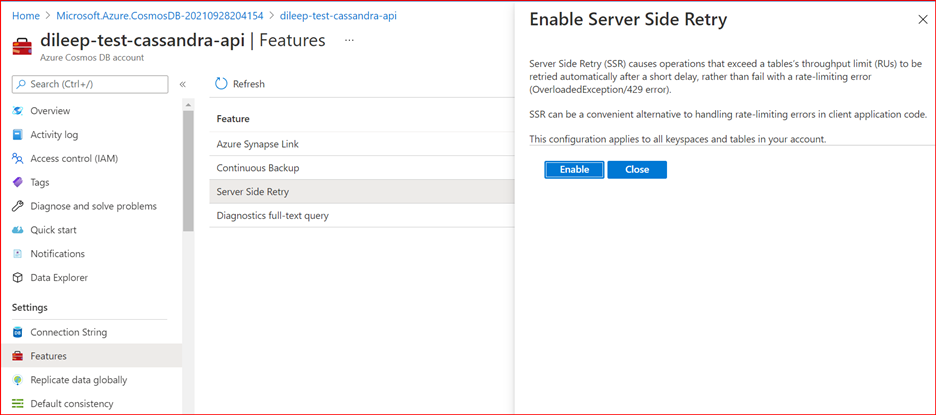Select Diagnostics full-text query feature row
This screenshot has height=415, width=936.
tap(362, 216)
